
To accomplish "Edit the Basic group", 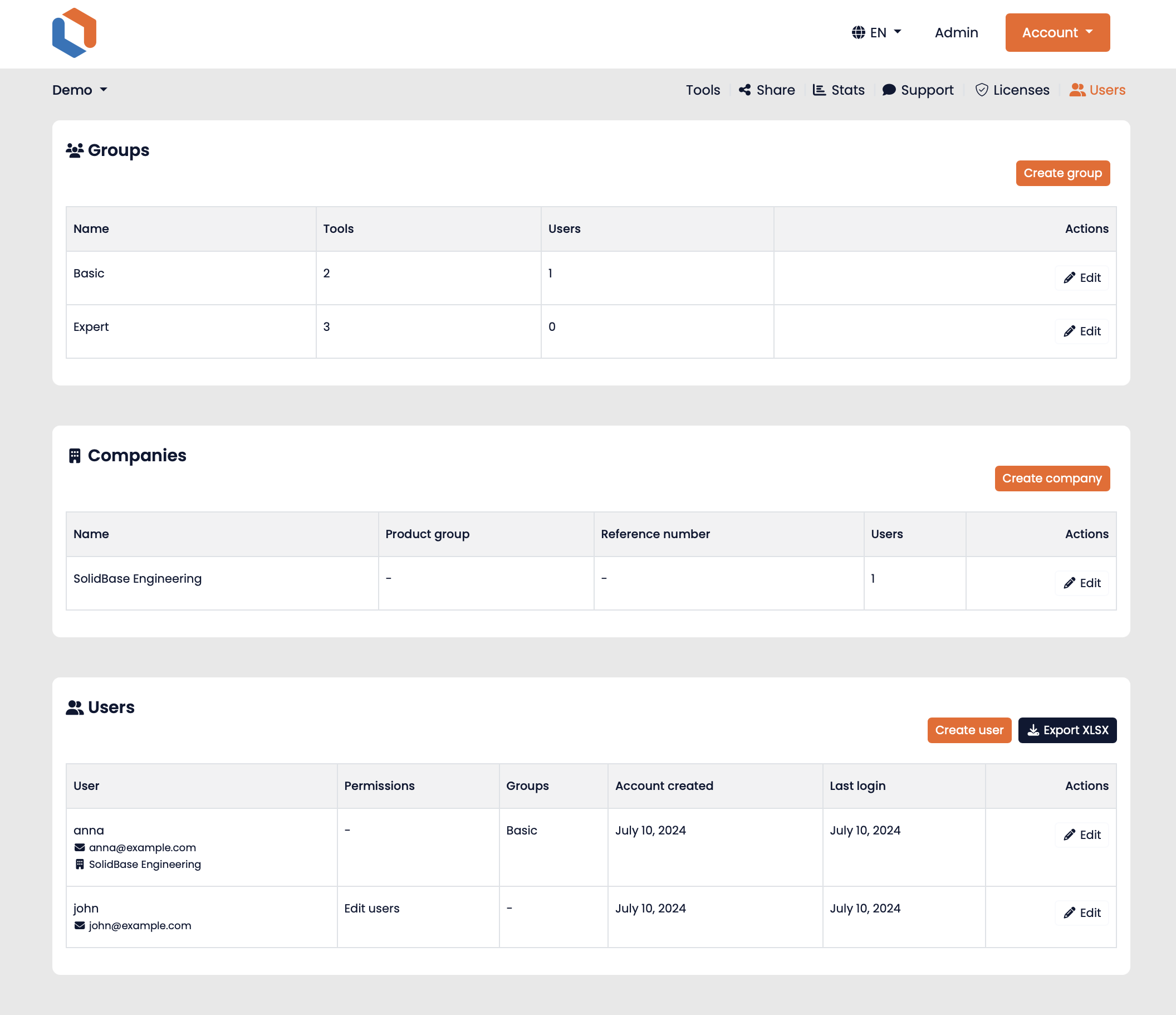I will 1082,278.
